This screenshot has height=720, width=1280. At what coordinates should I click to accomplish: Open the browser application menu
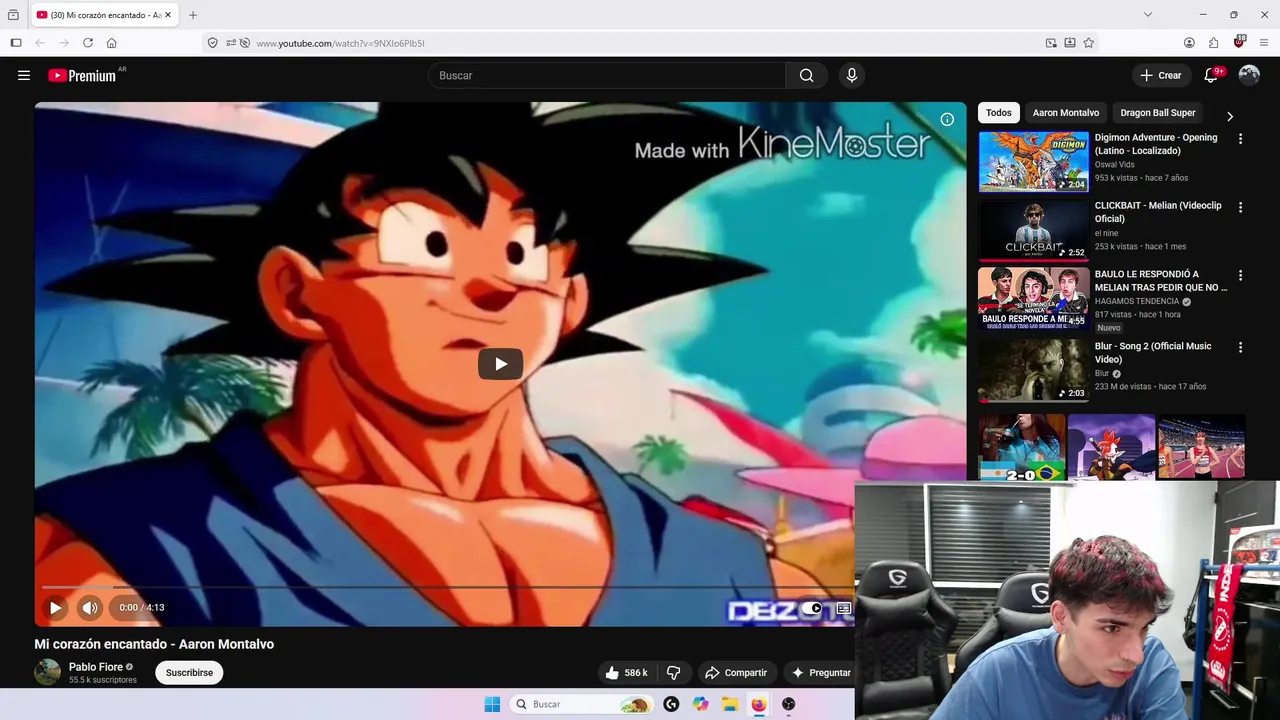[1264, 43]
